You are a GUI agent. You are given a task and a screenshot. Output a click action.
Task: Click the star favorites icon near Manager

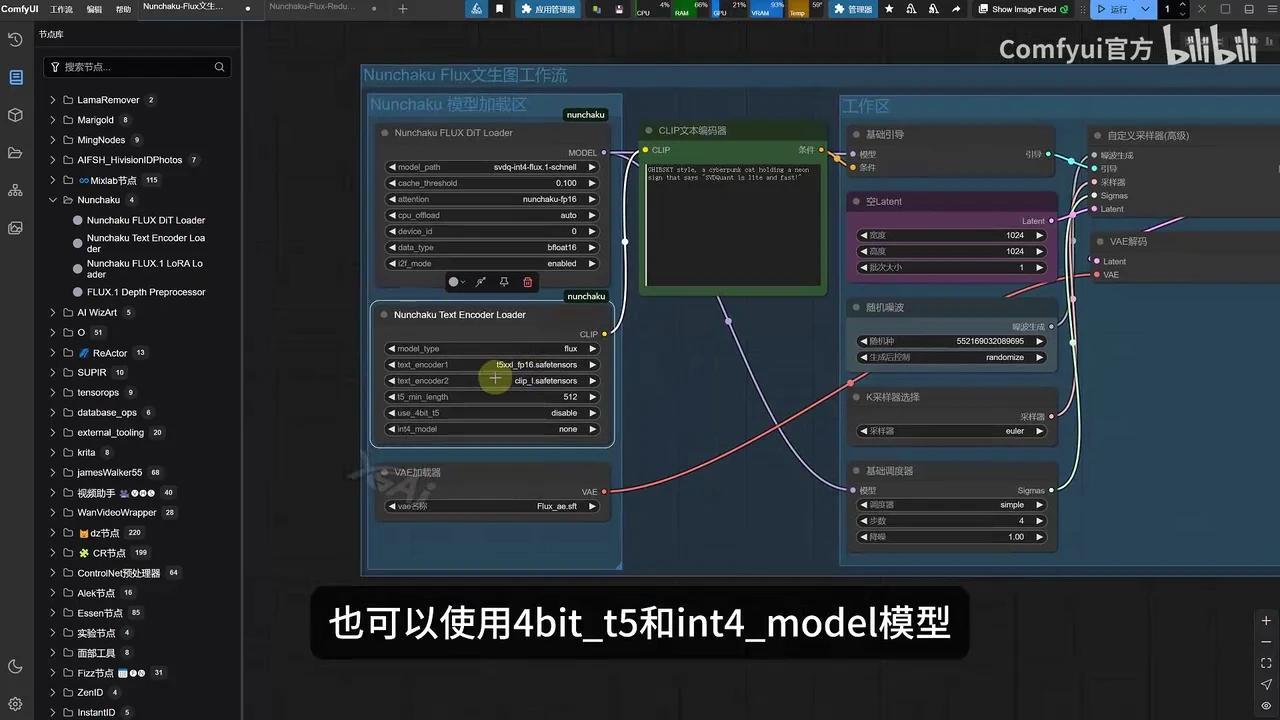pos(889,9)
